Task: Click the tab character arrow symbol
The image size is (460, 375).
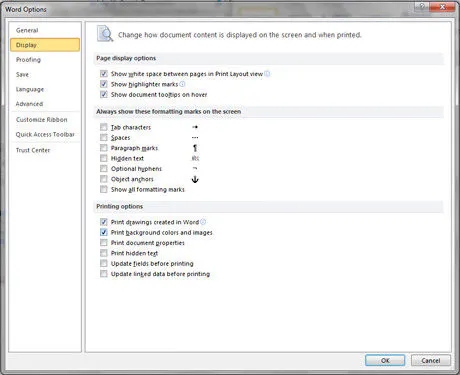Action: tap(195, 127)
